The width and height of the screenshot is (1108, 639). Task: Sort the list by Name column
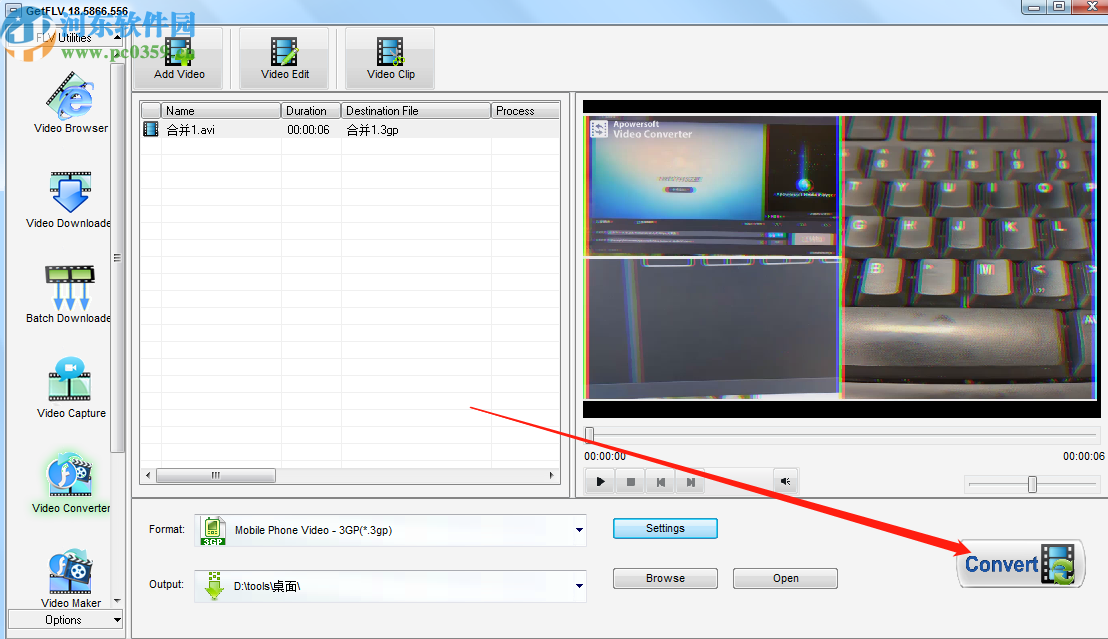pyautogui.click(x=220, y=111)
